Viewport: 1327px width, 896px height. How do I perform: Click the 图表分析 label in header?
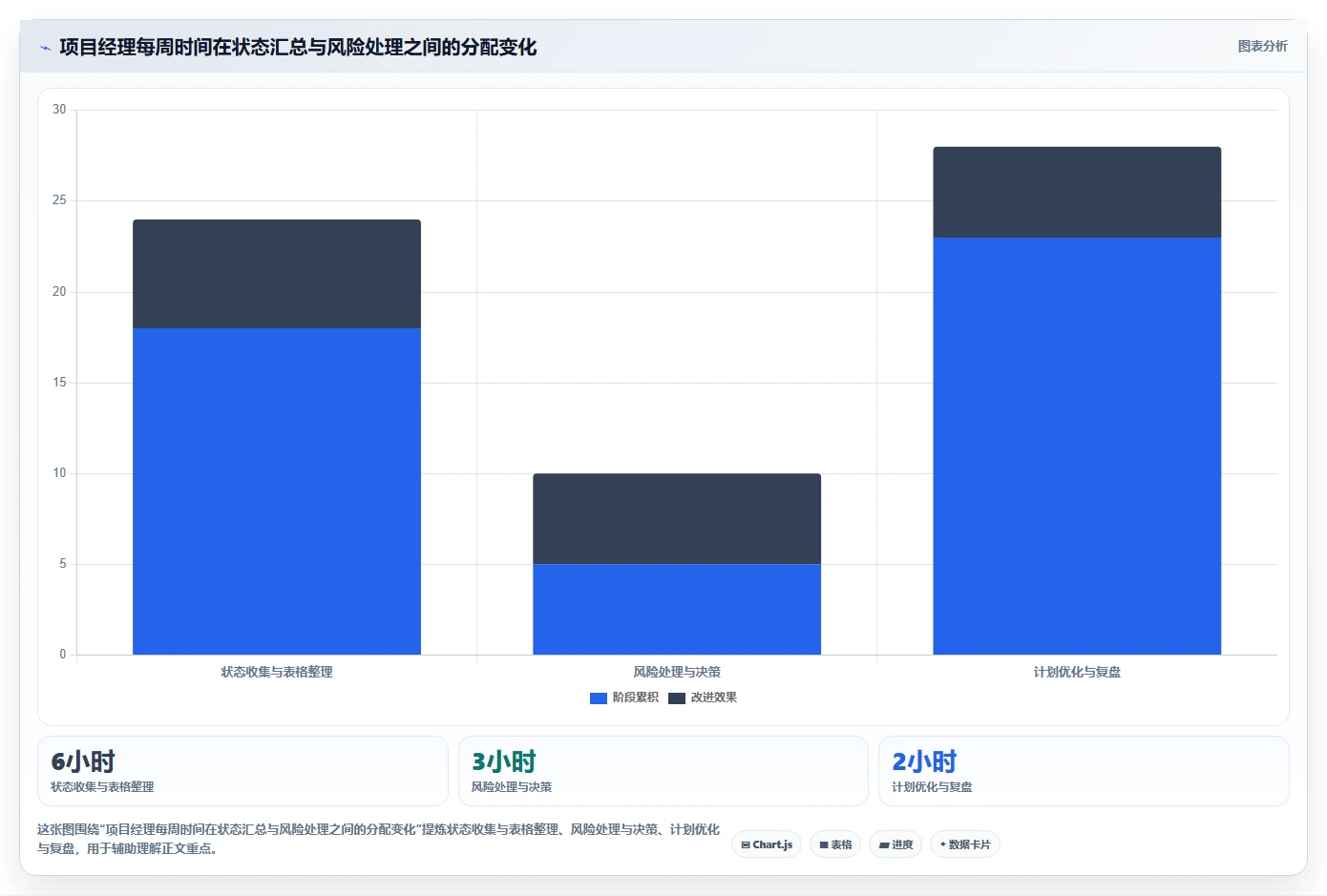coord(1262,46)
